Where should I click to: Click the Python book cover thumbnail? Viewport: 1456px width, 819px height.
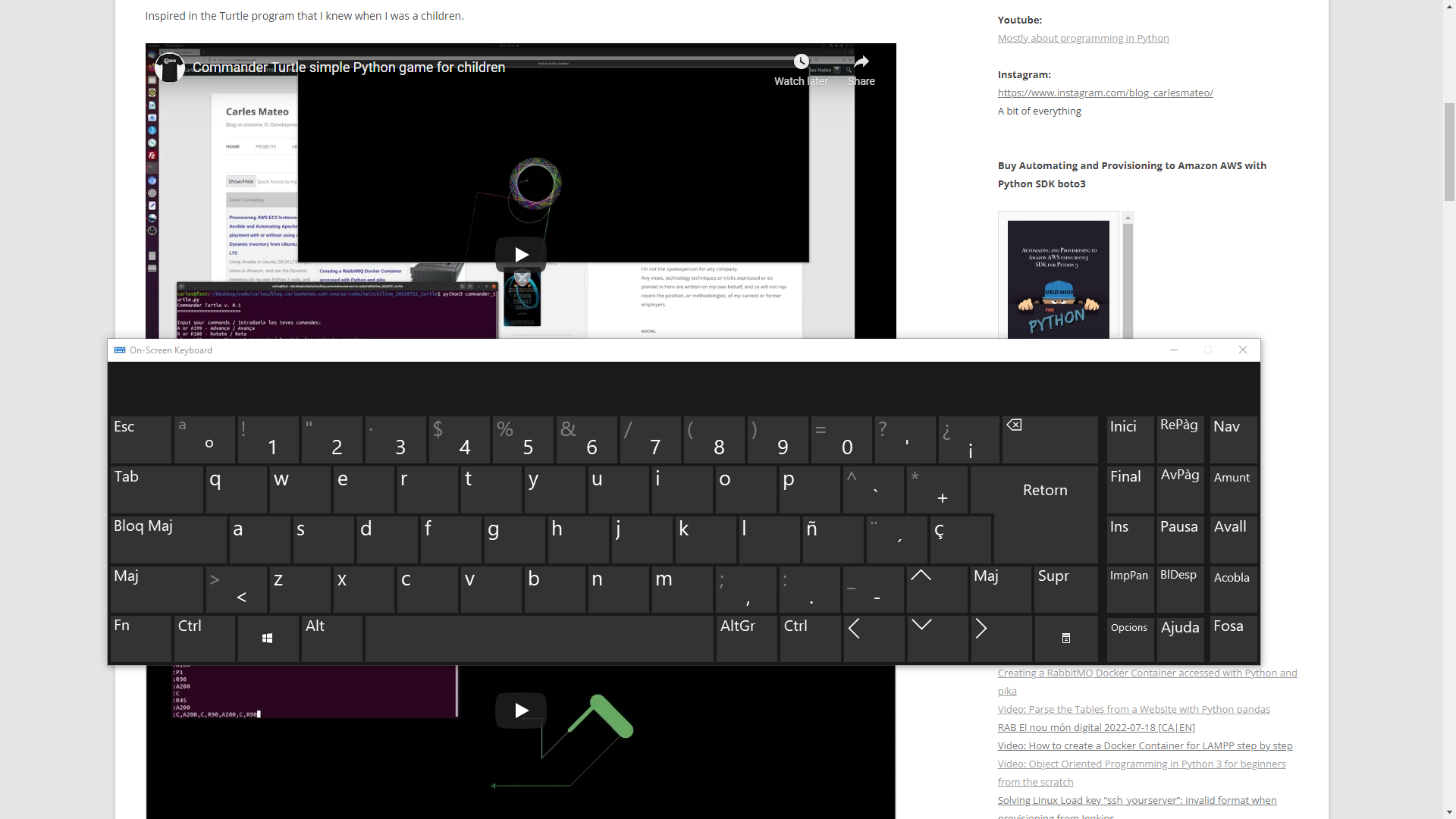click(1058, 279)
